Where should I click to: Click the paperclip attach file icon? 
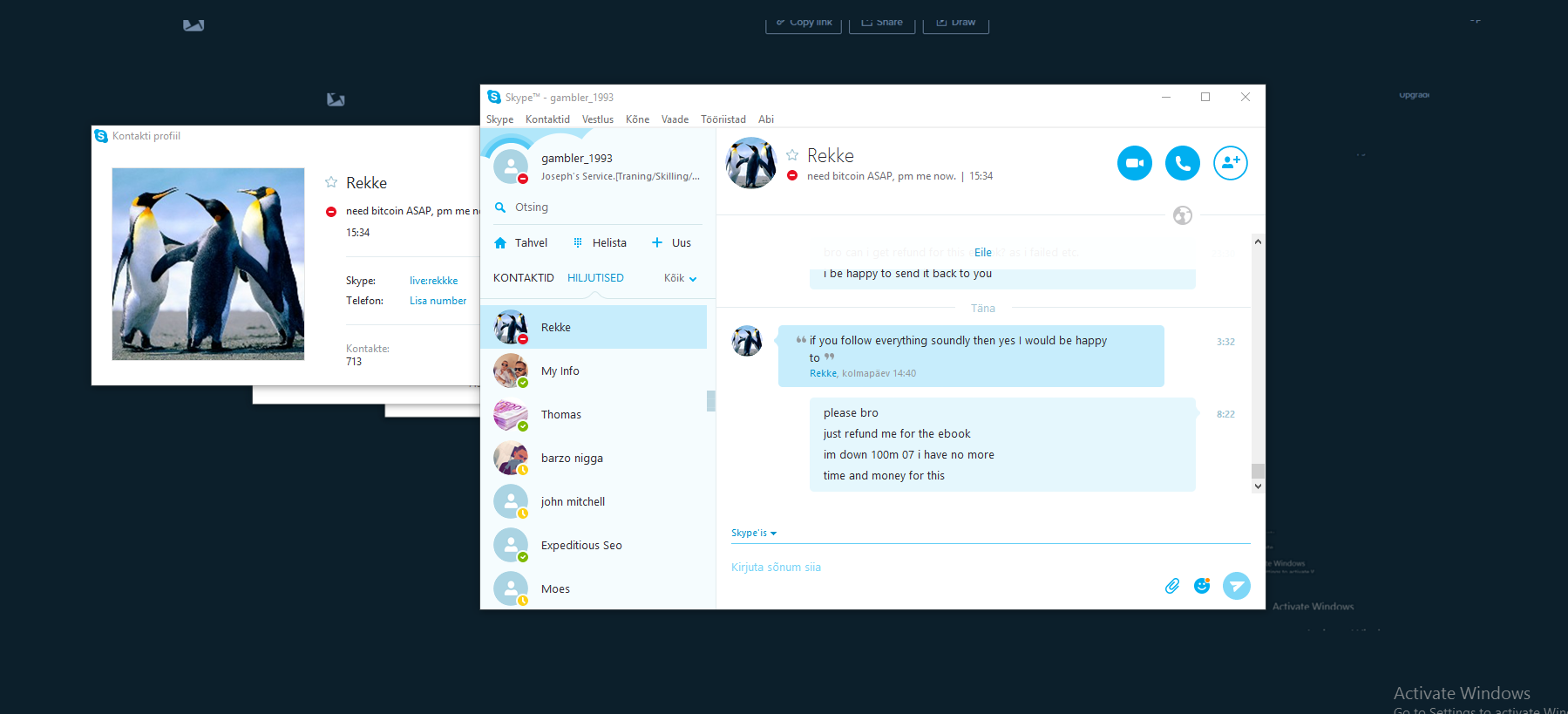click(x=1172, y=586)
